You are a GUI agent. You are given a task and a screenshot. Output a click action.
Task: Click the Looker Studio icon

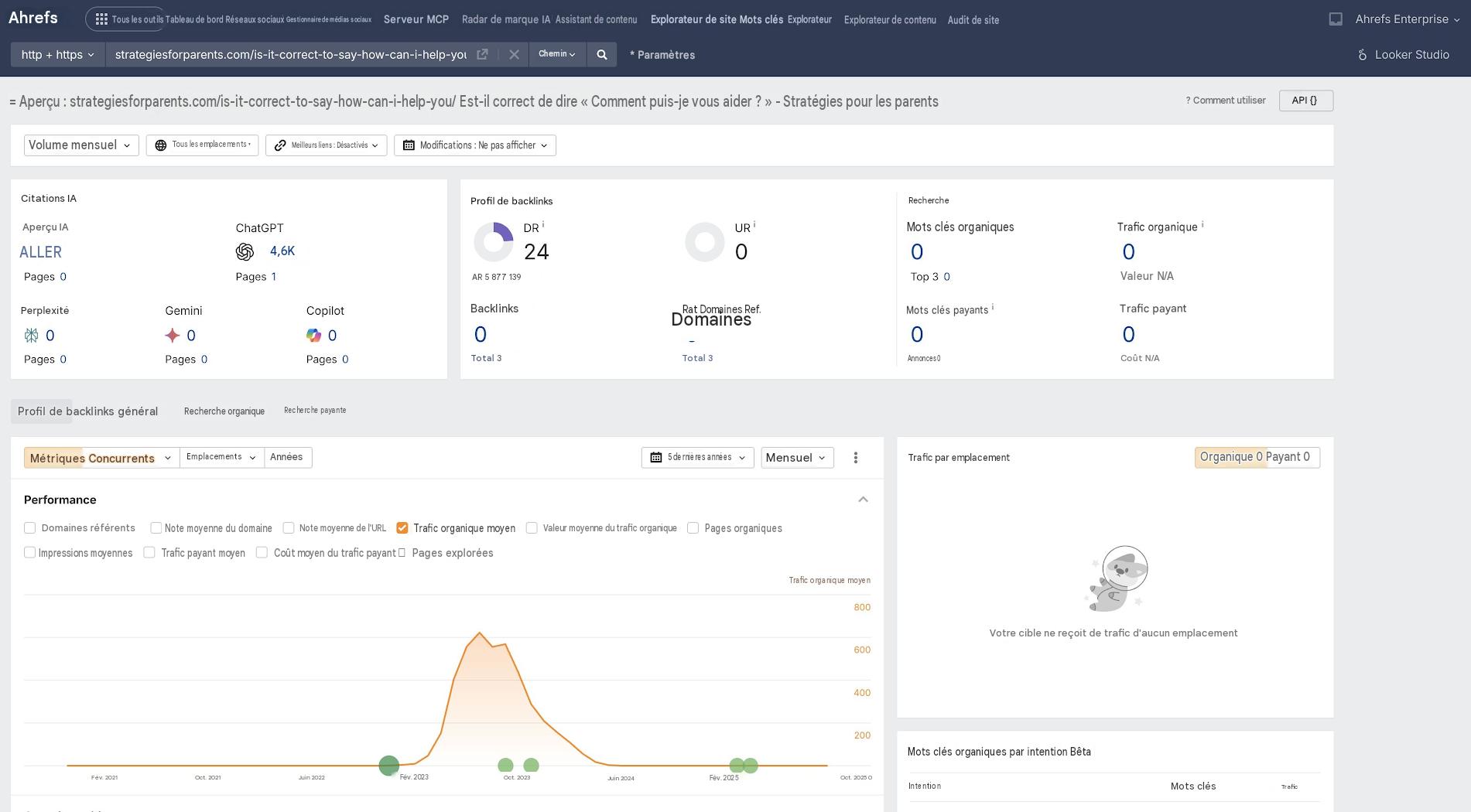pos(1363,55)
